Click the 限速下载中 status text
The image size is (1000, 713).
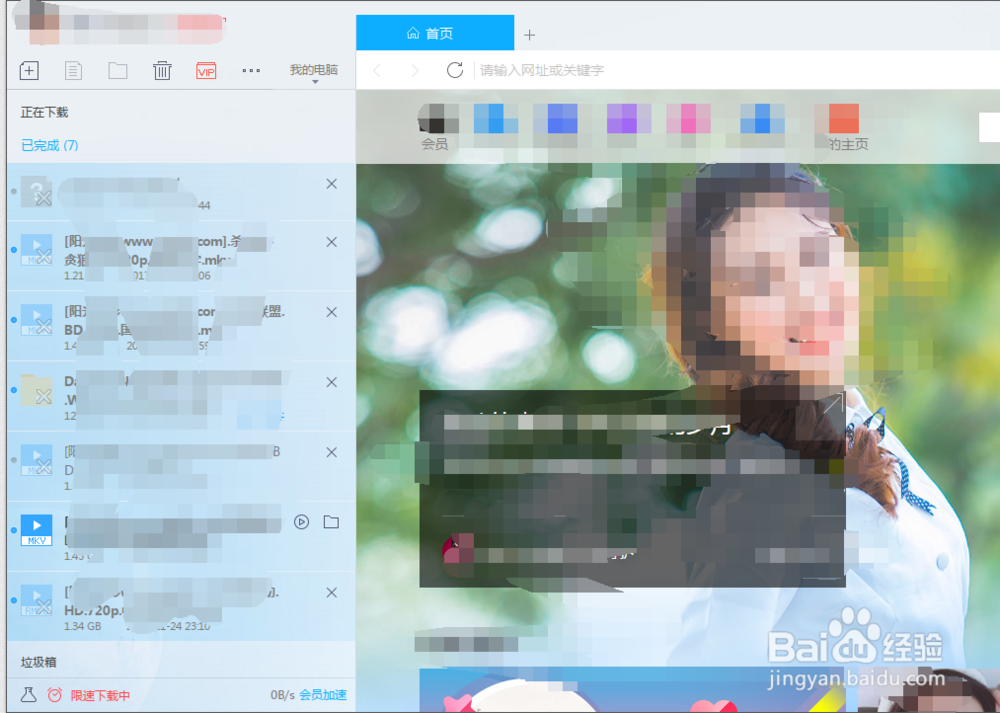click(100, 696)
